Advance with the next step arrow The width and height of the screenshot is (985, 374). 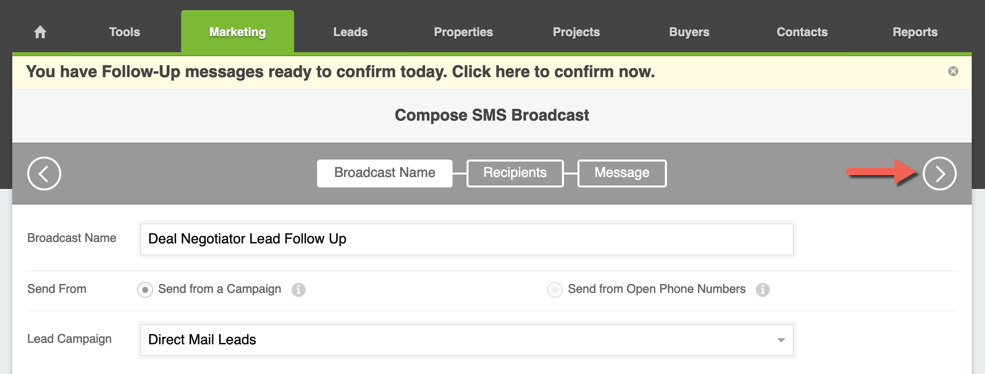pyautogui.click(x=939, y=173)
